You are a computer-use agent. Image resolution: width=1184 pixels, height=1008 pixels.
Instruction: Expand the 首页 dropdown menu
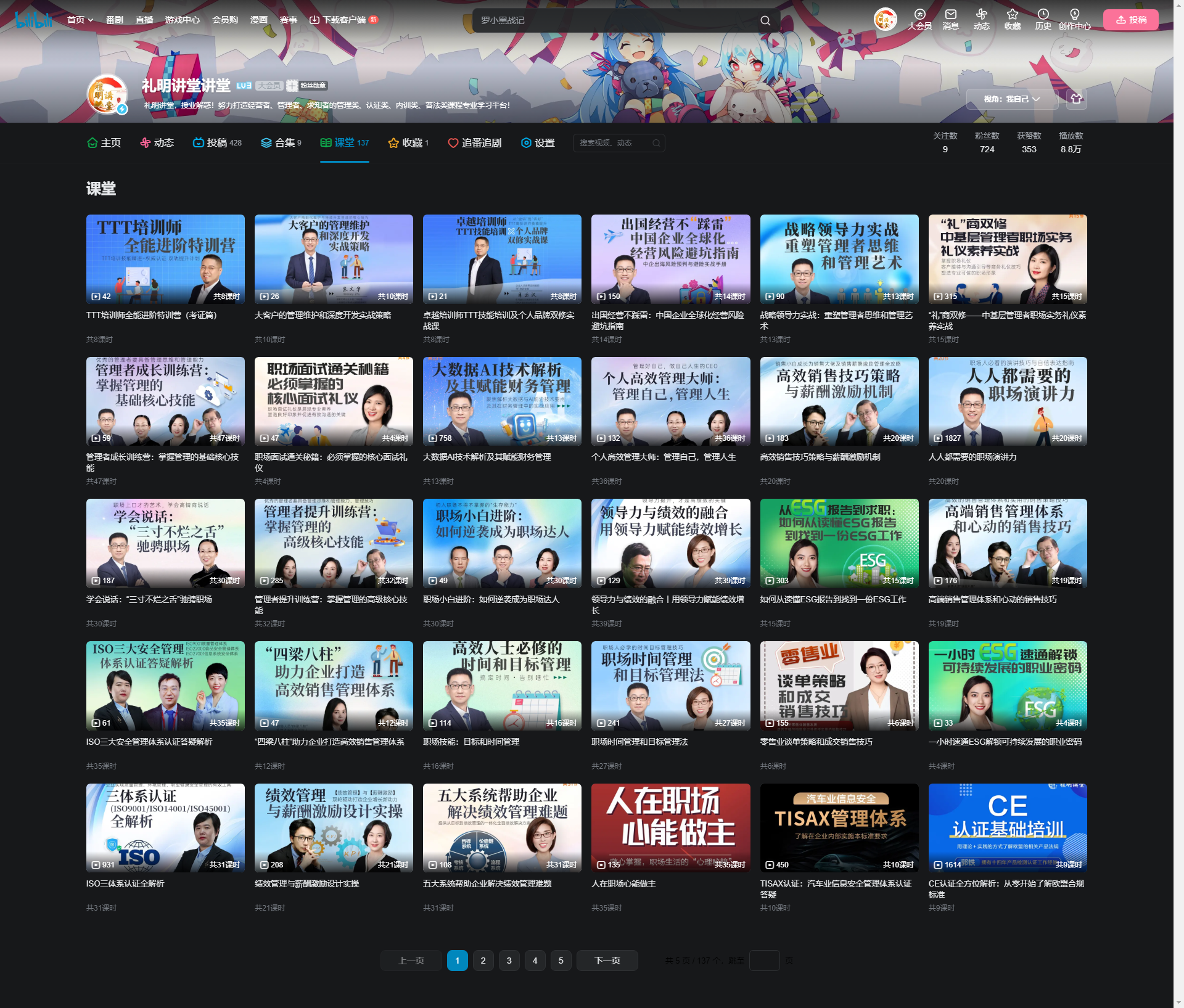80,20
